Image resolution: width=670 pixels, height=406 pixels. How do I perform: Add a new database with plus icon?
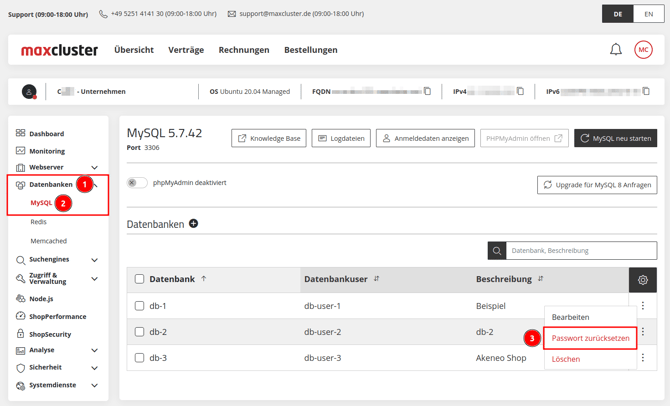[x=194, y=224]
